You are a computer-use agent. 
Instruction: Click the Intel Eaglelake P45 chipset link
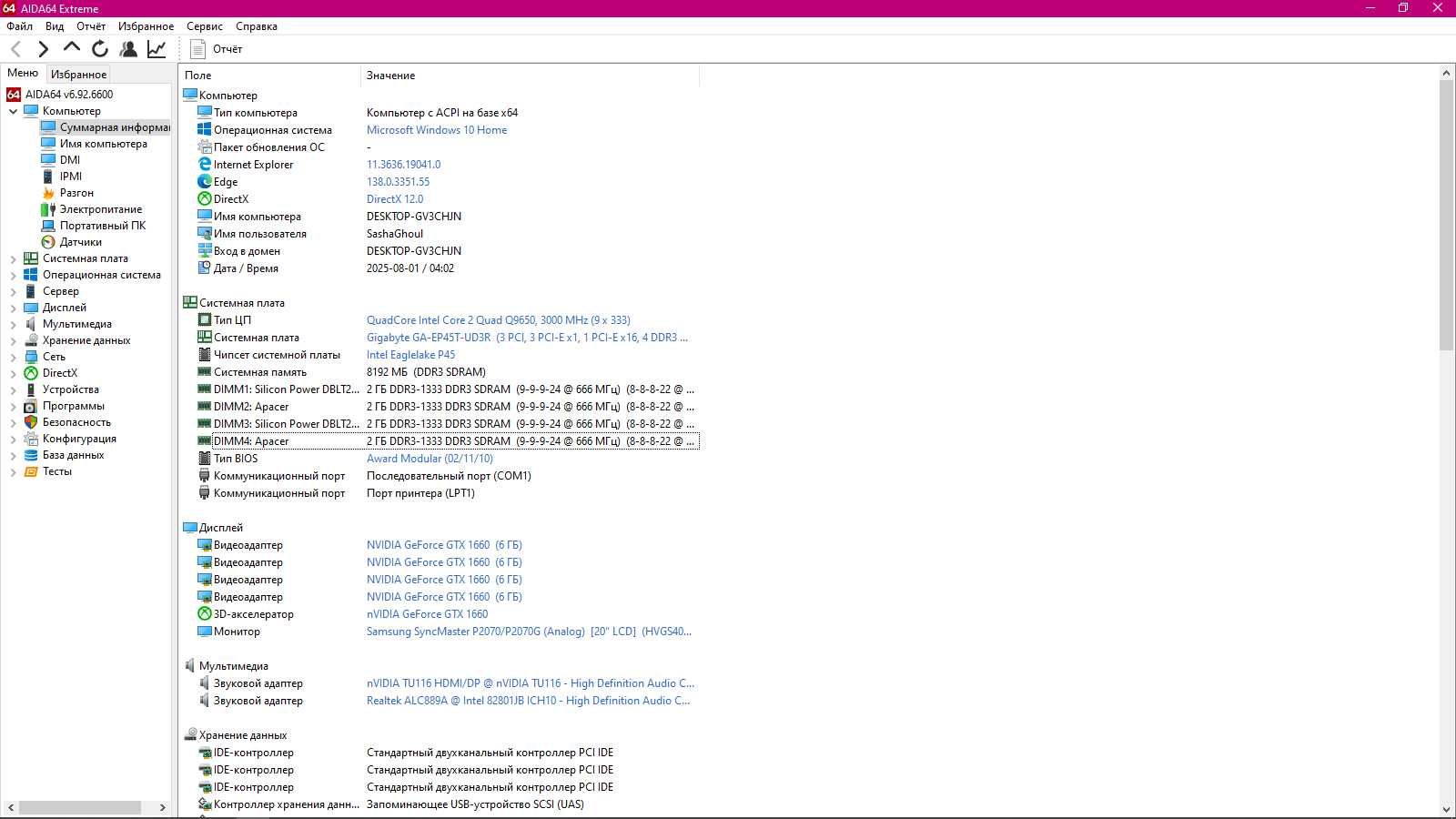[x=410, y=355]
